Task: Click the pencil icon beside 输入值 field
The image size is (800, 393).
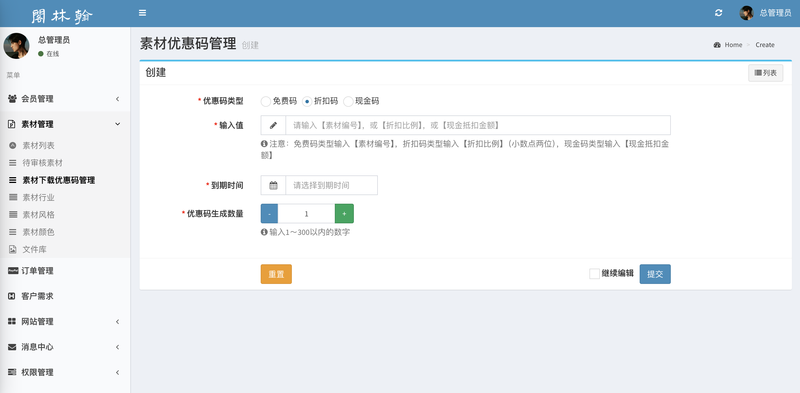Action: (273, 125)
